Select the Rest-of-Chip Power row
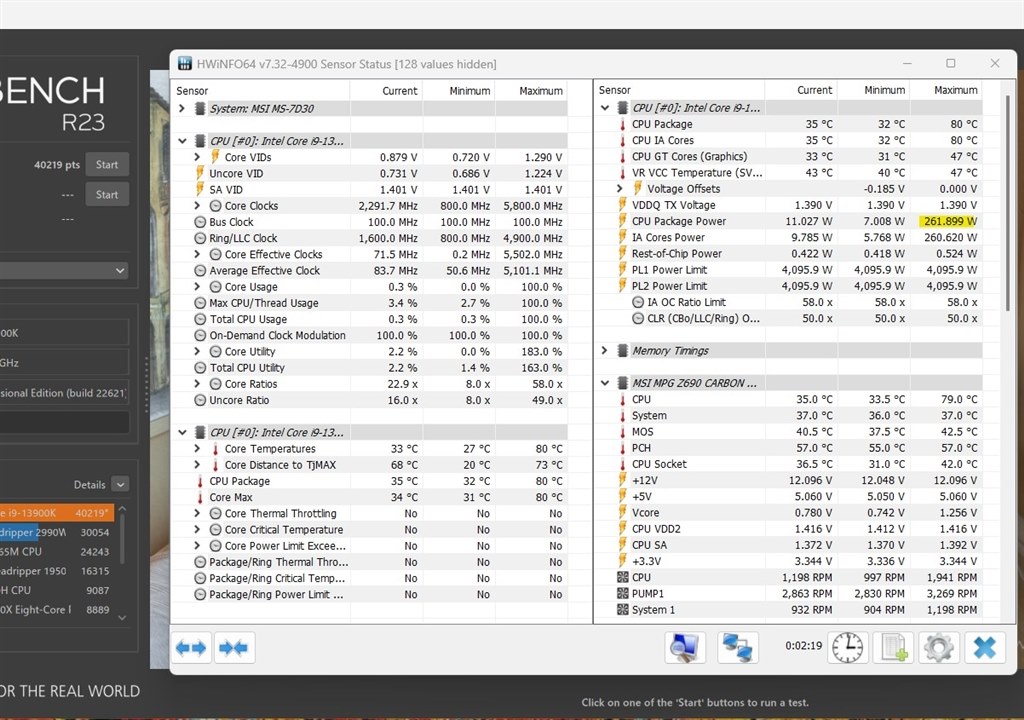 pyautogui.click(x=788, y=254)
